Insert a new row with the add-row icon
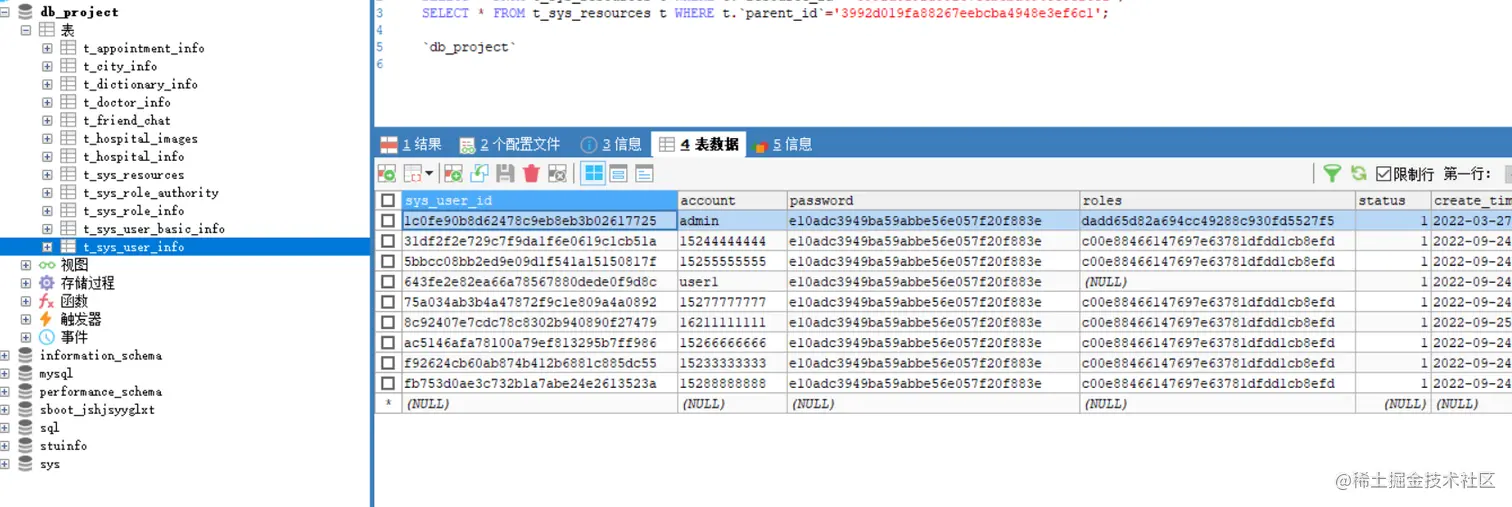 453,173
